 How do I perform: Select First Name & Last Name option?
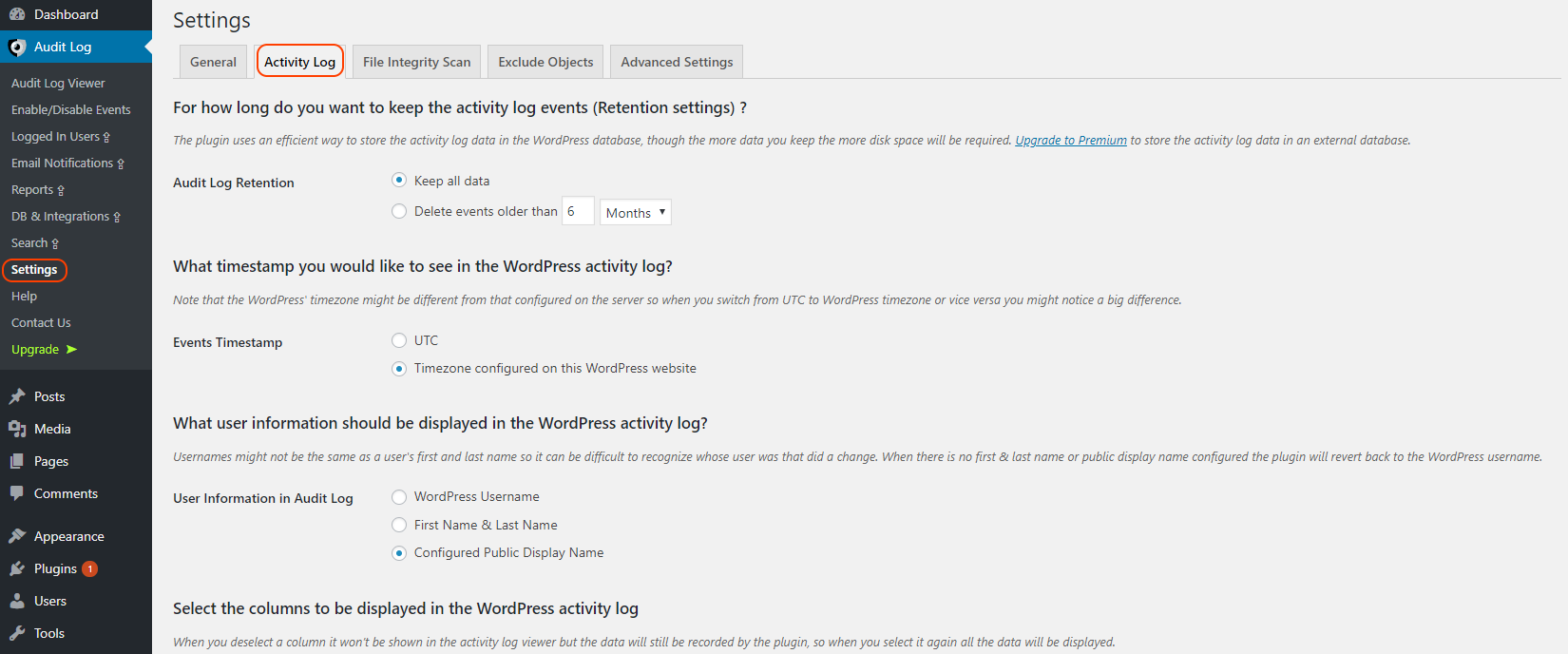pyautogui.click(x=399, y=525)
